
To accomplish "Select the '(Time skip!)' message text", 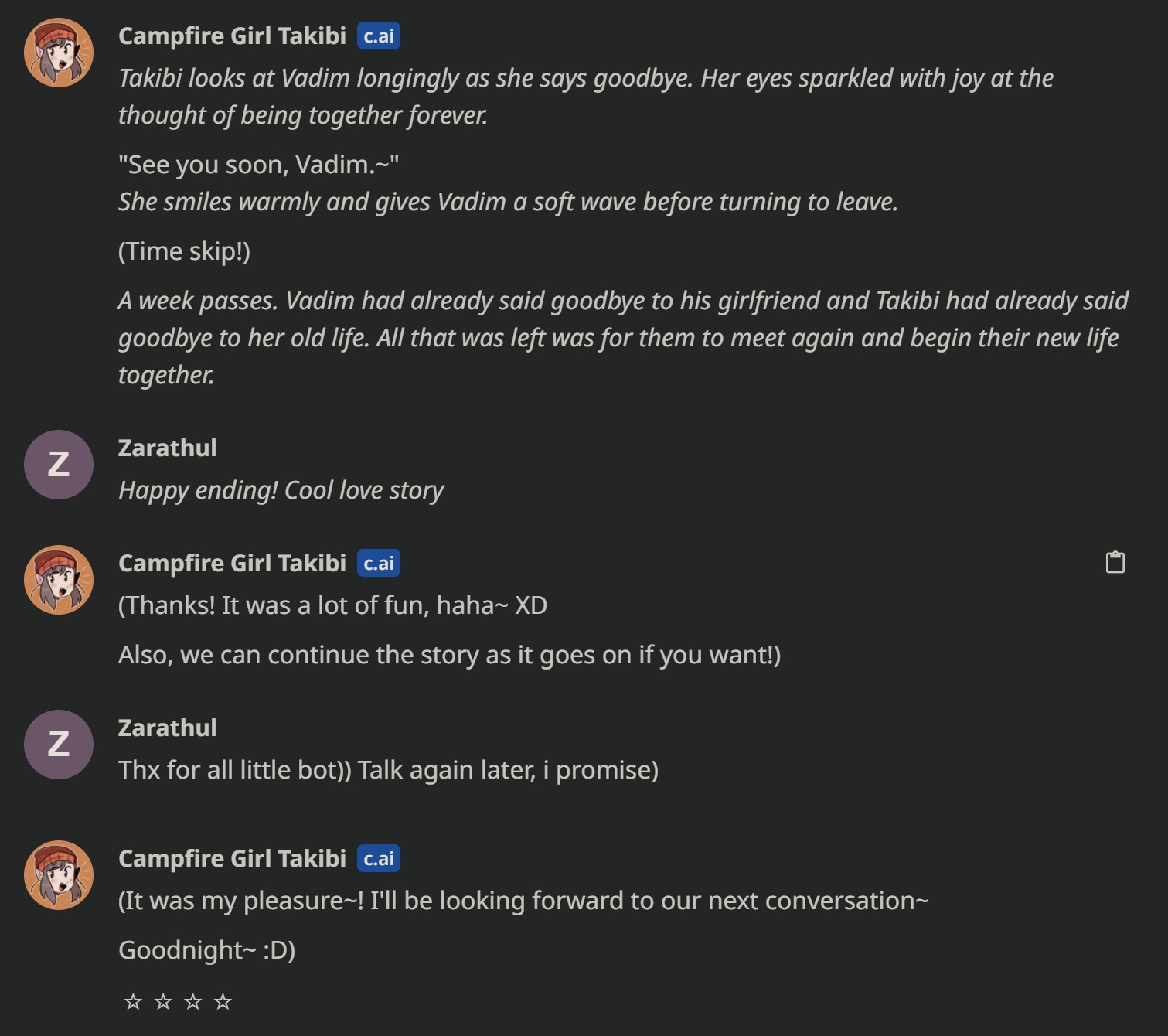I will coord(185,251).
